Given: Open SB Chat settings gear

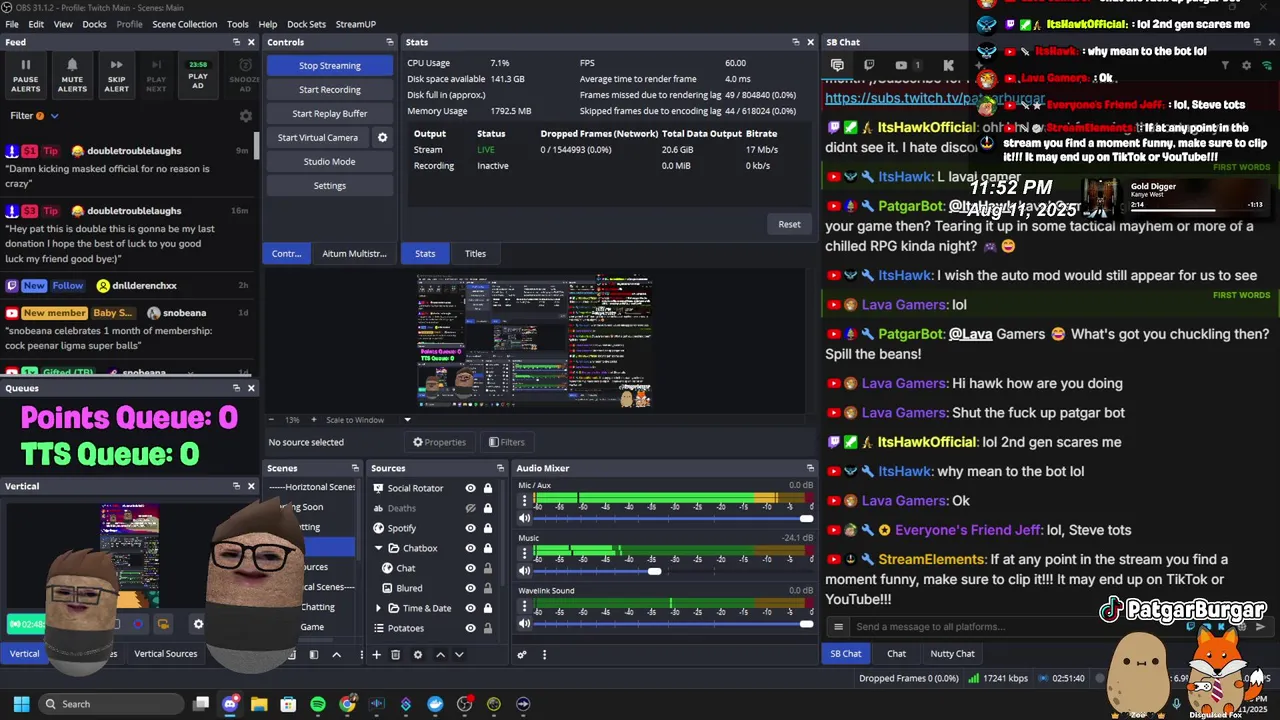Looking at the screenshot, I should click(1246, 65).
